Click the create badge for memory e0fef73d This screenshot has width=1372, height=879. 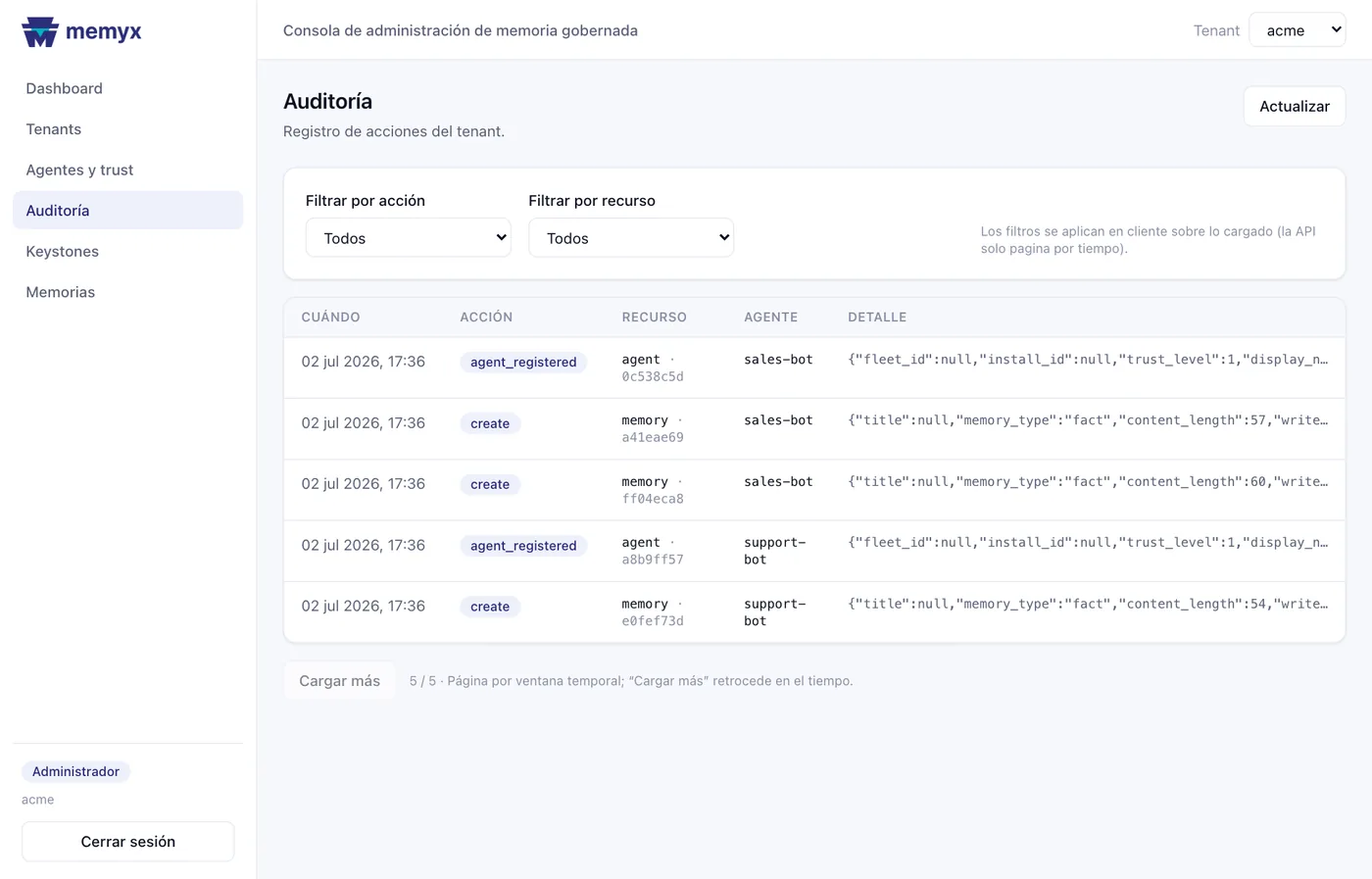(490, 607)
